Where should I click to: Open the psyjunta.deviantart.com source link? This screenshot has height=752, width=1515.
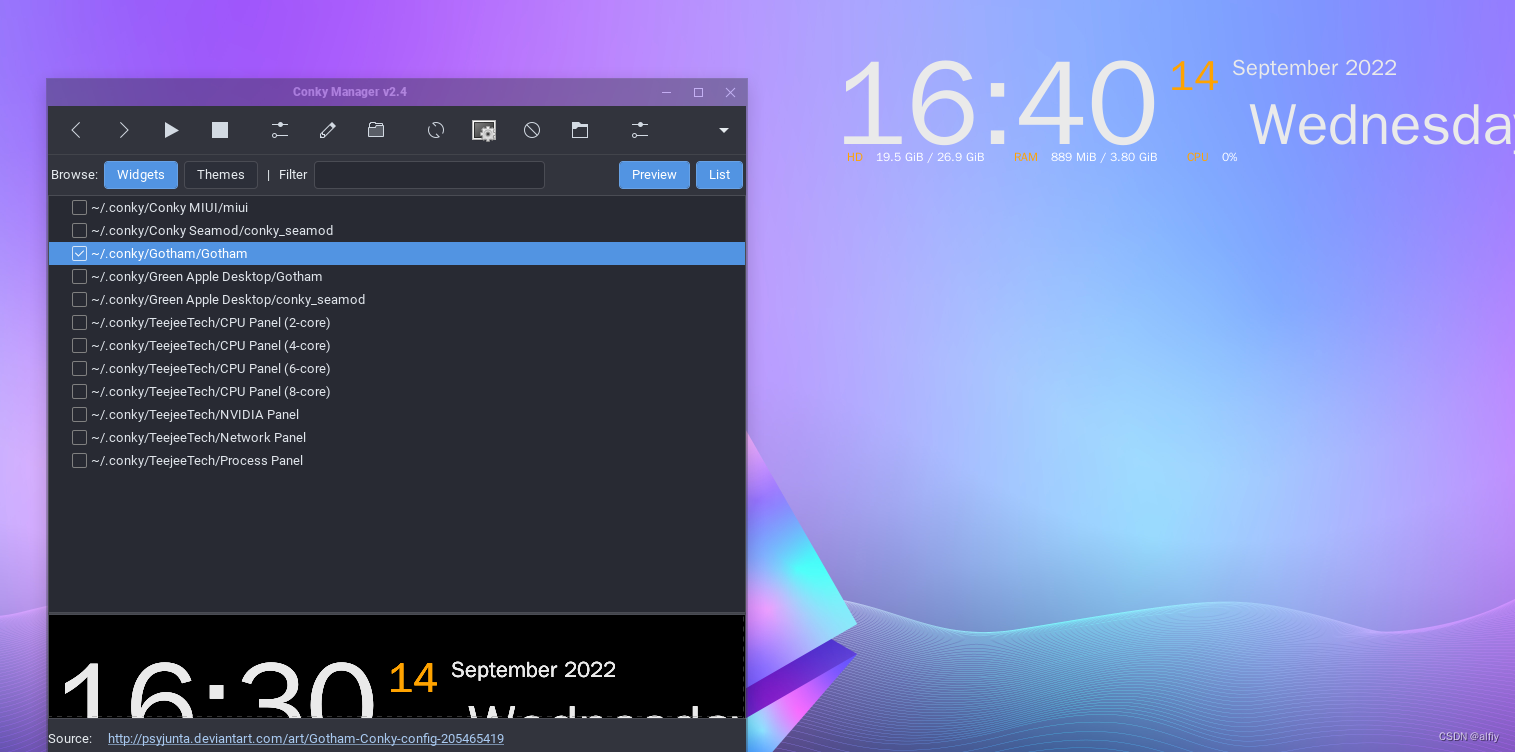coord(306,739)
